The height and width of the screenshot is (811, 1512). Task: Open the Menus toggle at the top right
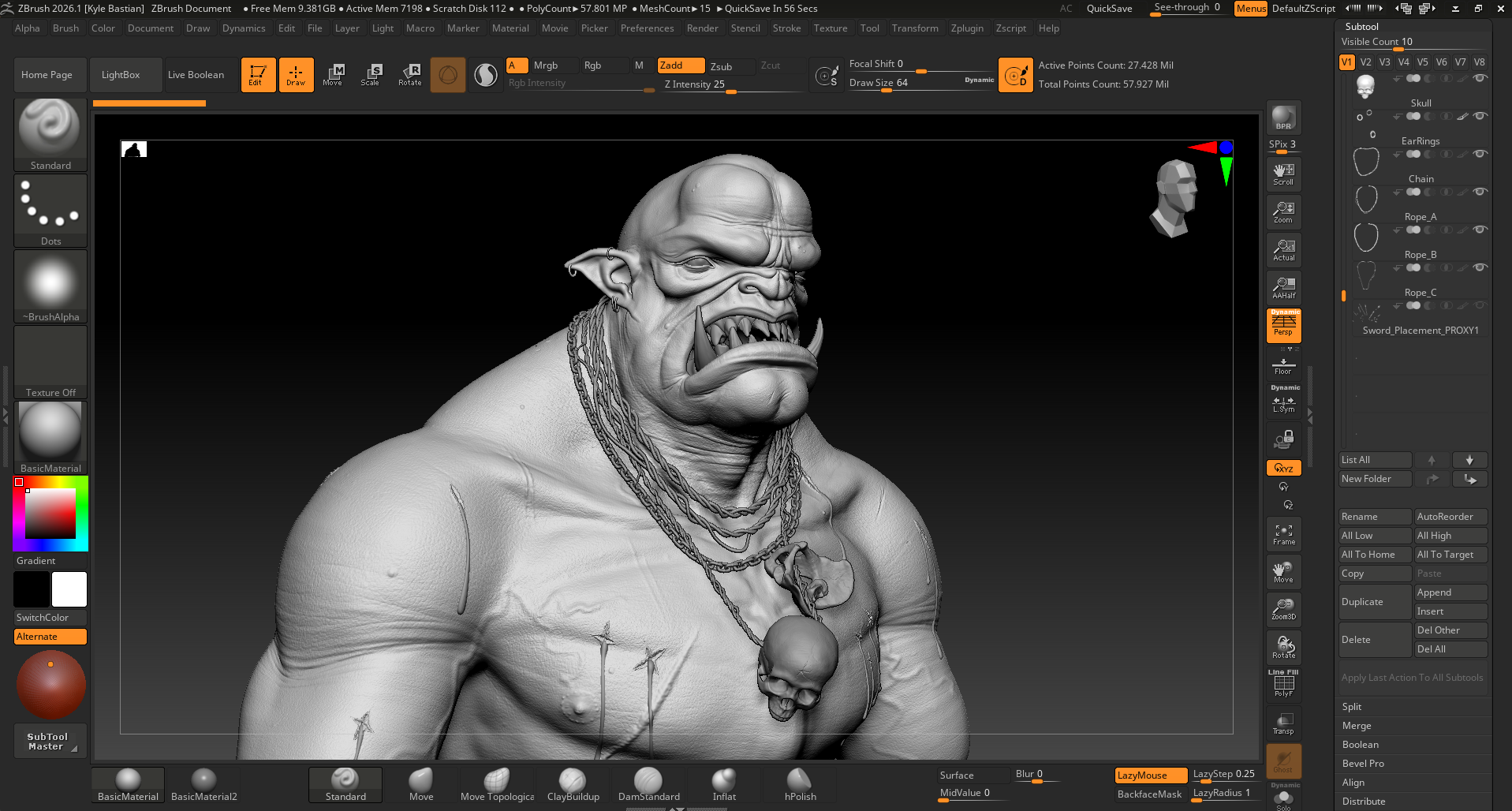[1250, 9]
